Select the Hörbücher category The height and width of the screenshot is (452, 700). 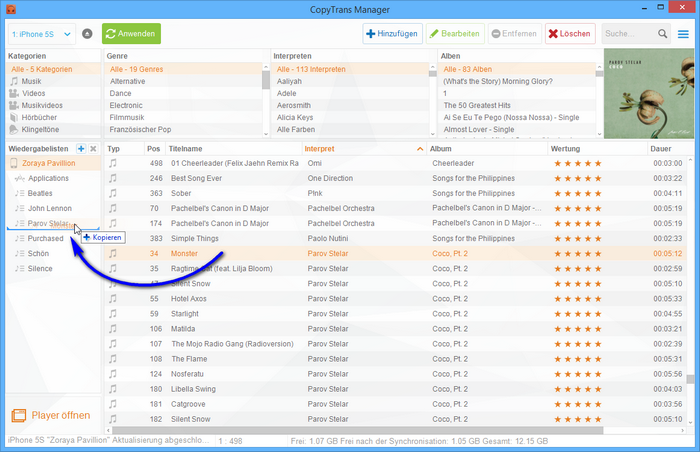point(39,117)
